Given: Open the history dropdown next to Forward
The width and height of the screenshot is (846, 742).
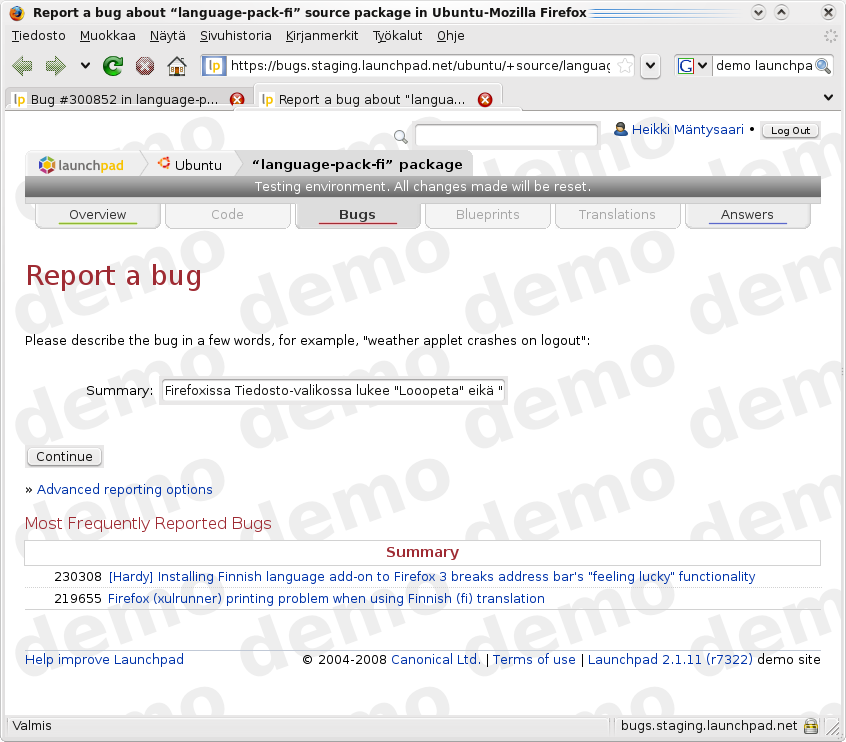Looking at the screenshot, I should click(85, 66).
